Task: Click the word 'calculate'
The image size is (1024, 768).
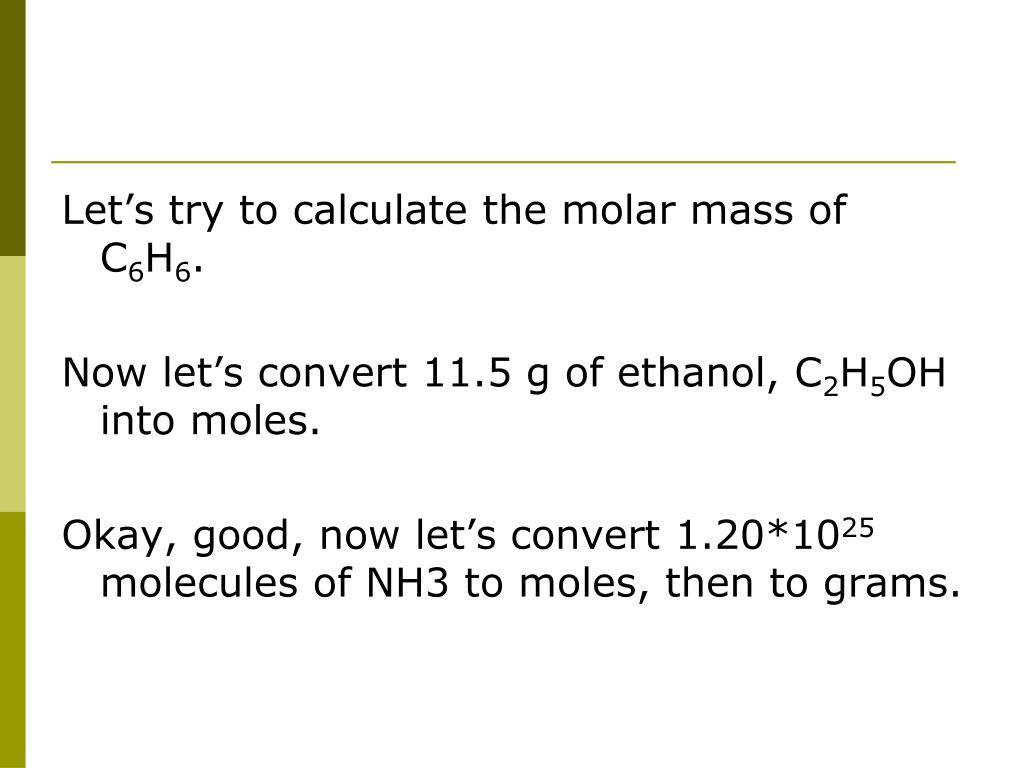Action: (379, 210)
